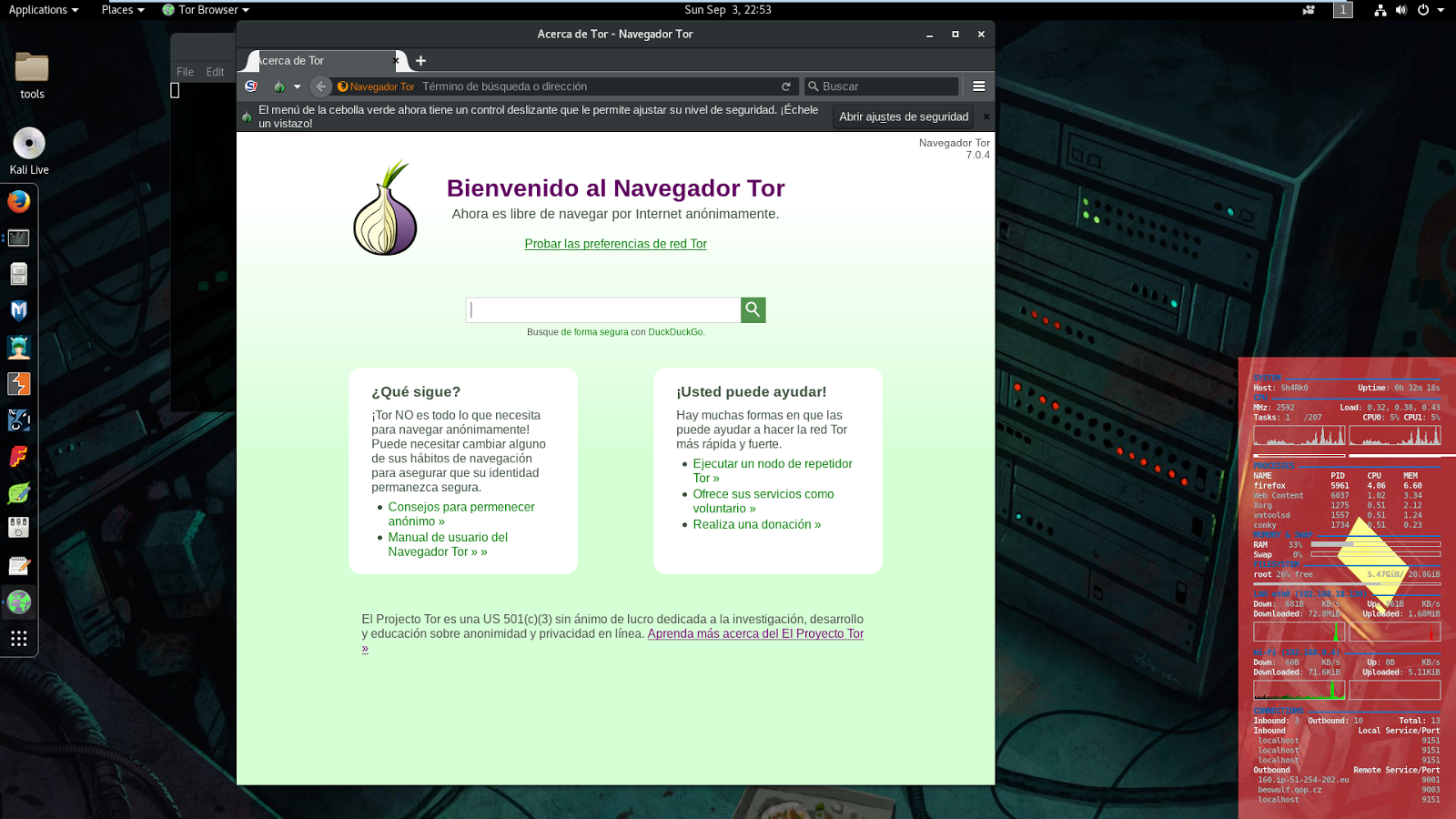Open the Places menu
Image resolution: width=1456 pixels, height=819 pixels.
[x=122, y=9]
